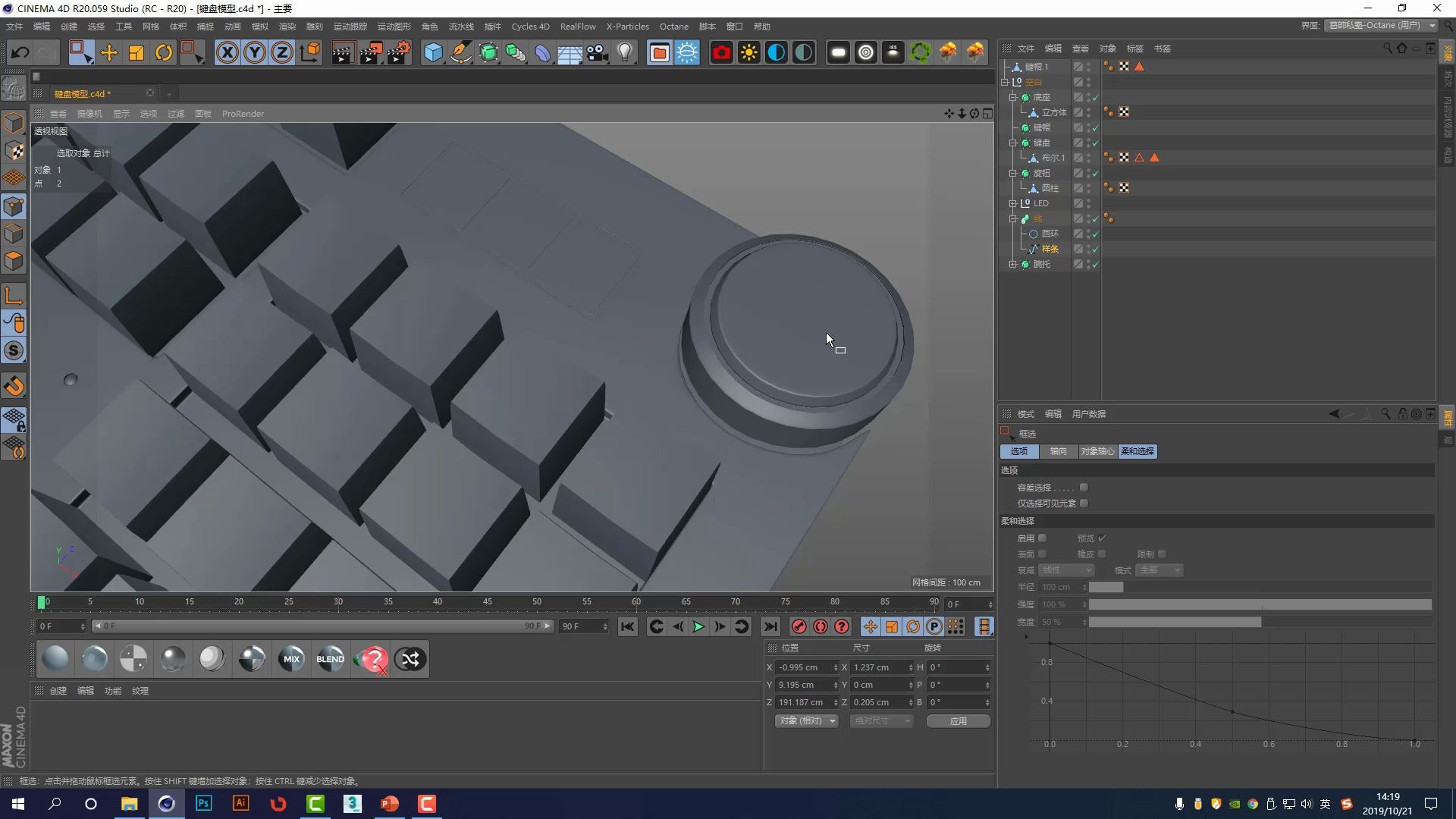Select the green Pen spline tool

[461, 52]
